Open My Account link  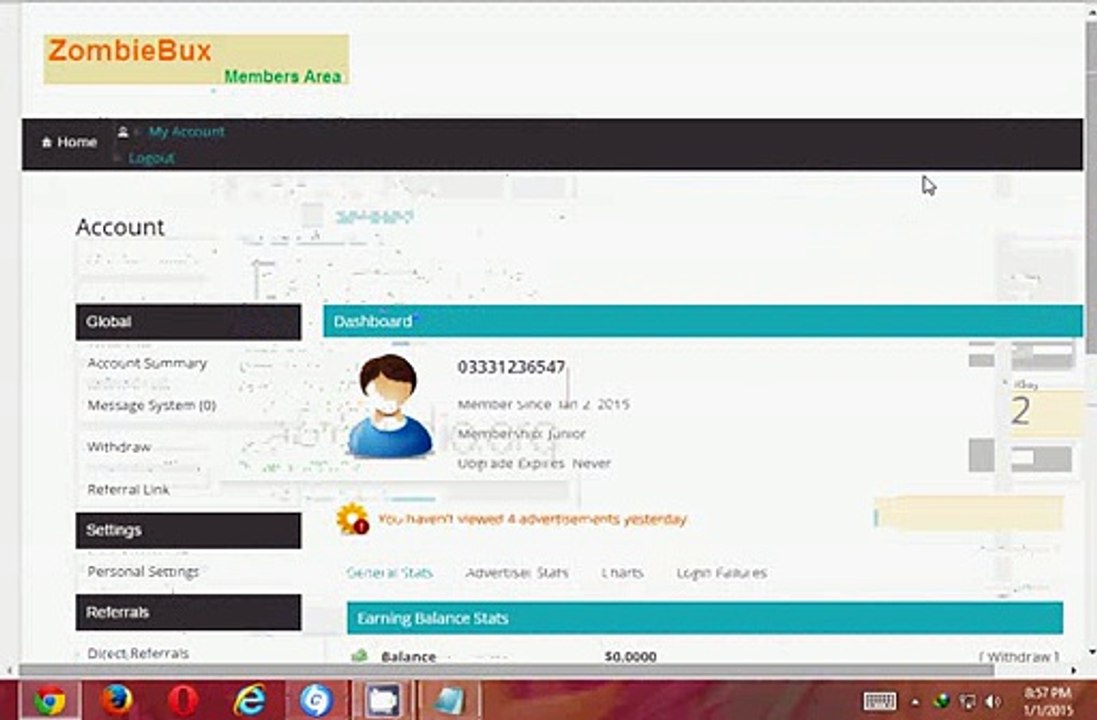click(186, 132)
